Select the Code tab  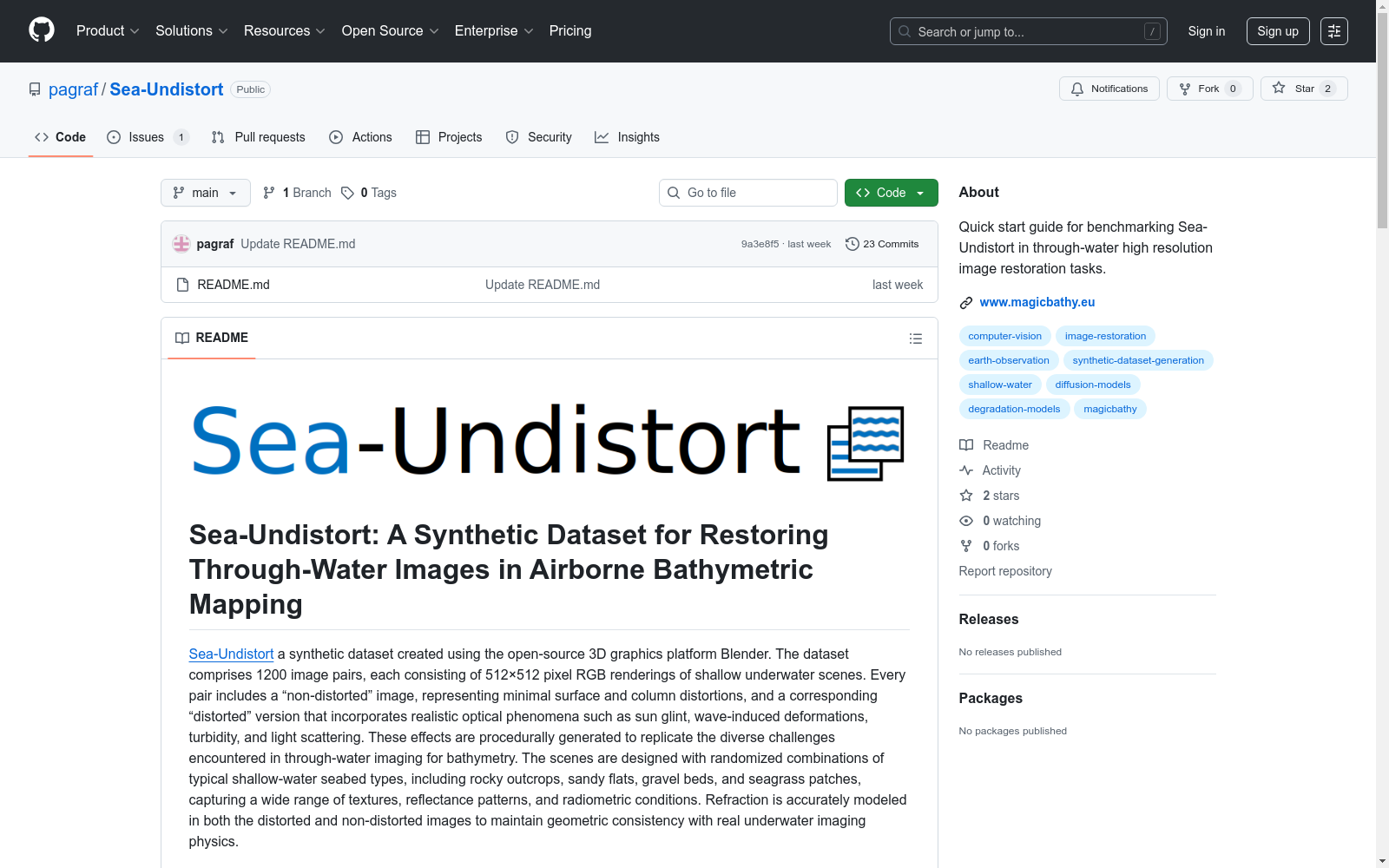(x=61, y=137)
